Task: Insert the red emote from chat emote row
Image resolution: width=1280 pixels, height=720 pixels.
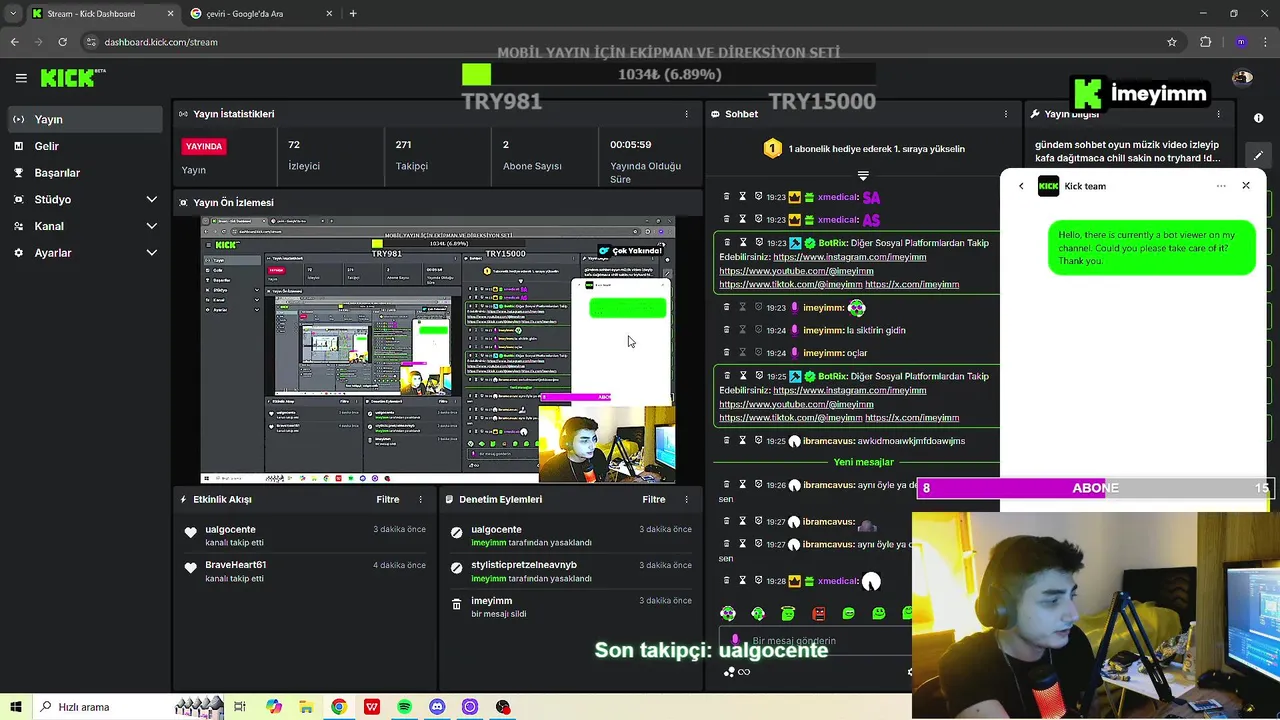Action: point(818,613)
